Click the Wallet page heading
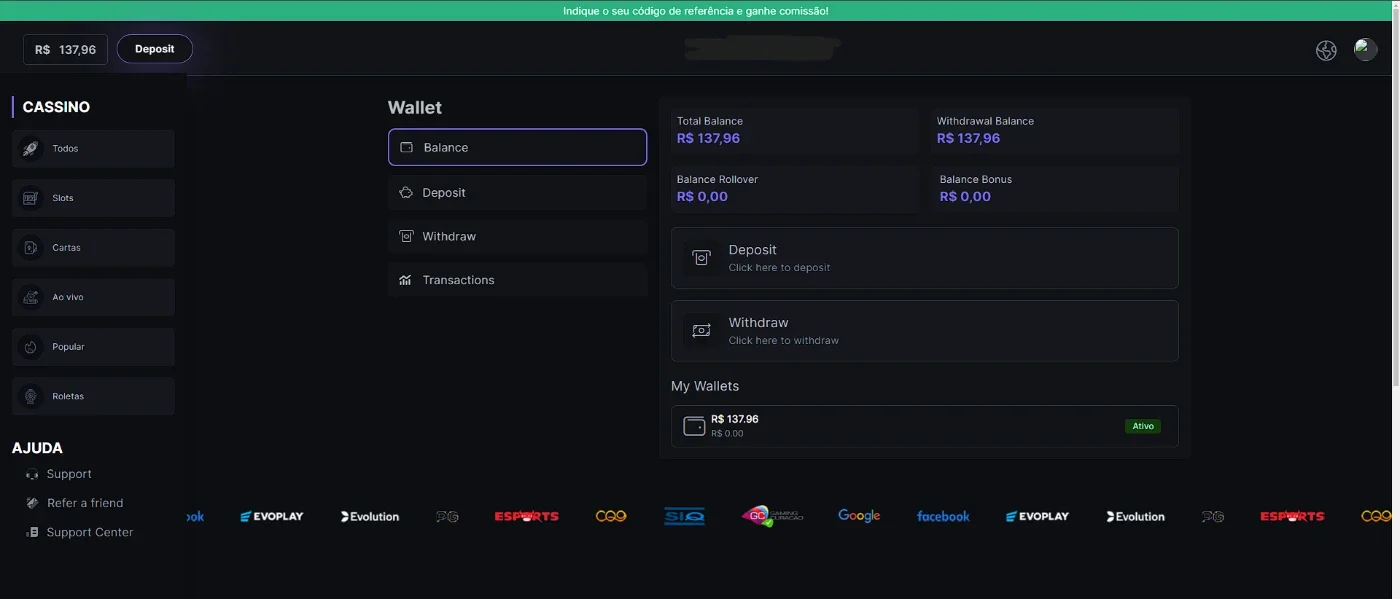1400x599 pixels. click(415, 107)
